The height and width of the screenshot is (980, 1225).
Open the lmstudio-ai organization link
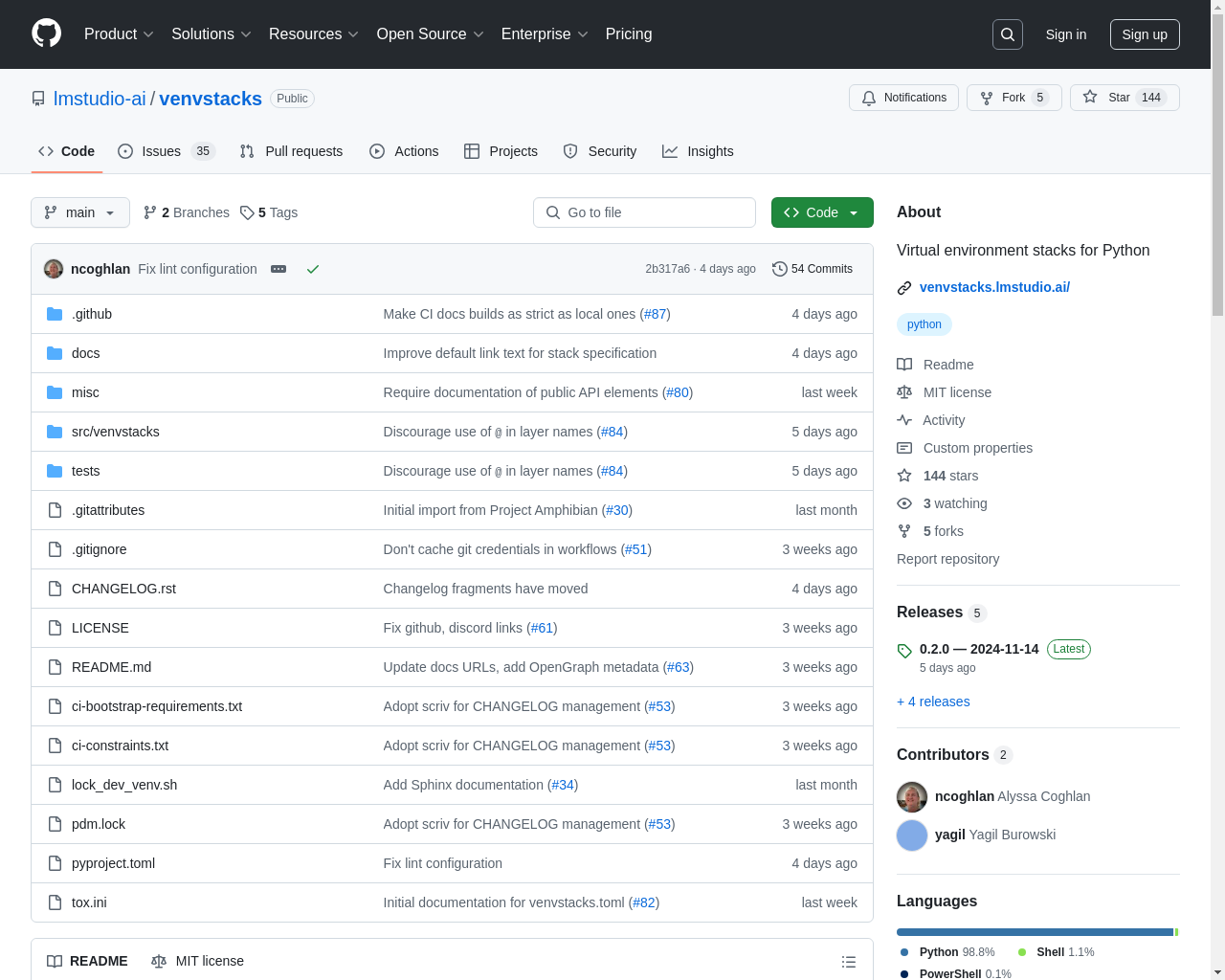point(100,99)
